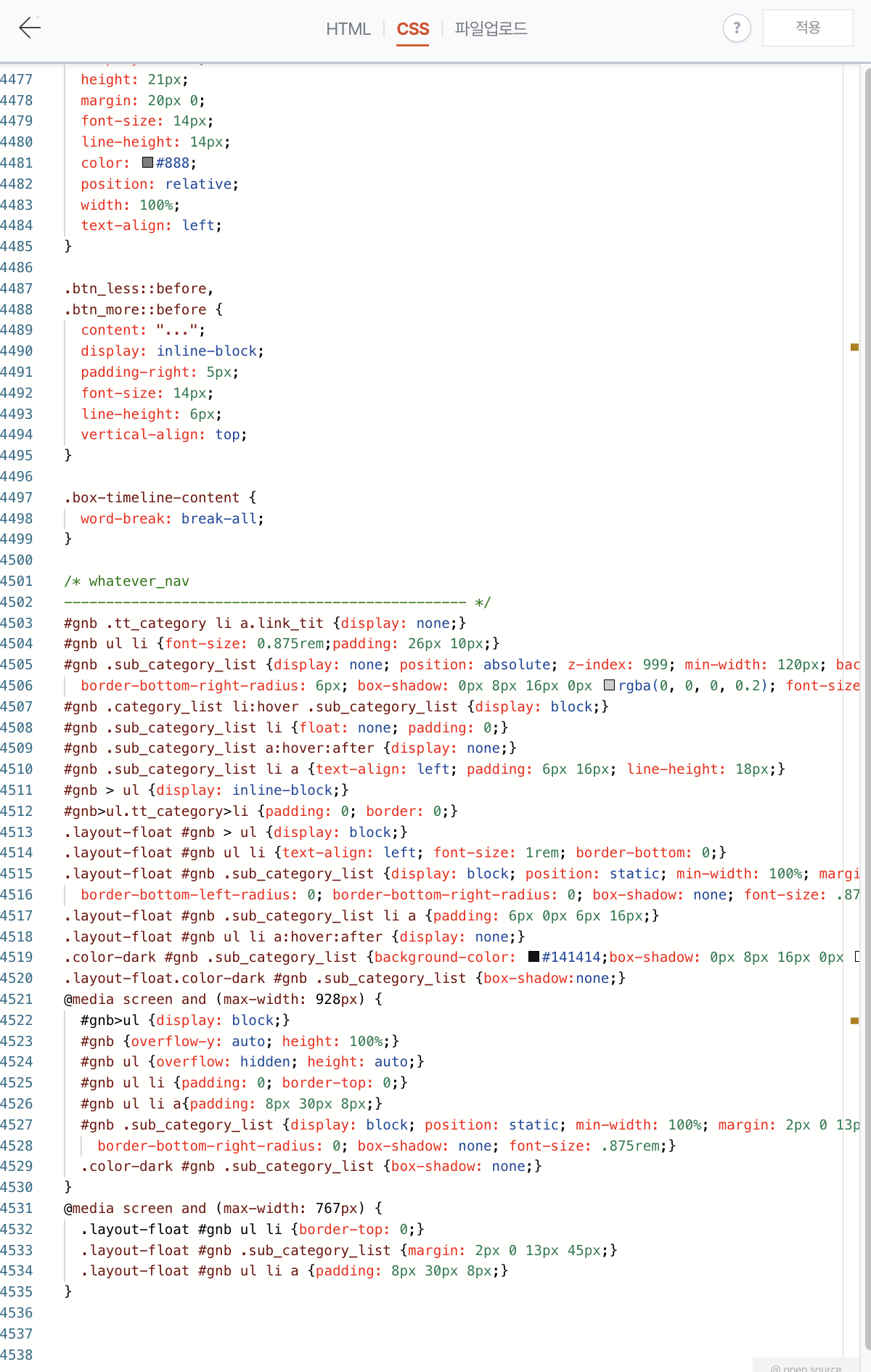Image resolution: width=871 pixels, height=1372 pixels.
Task: Click the overview ruler marker near line 4490
Action: coord(854,348)
